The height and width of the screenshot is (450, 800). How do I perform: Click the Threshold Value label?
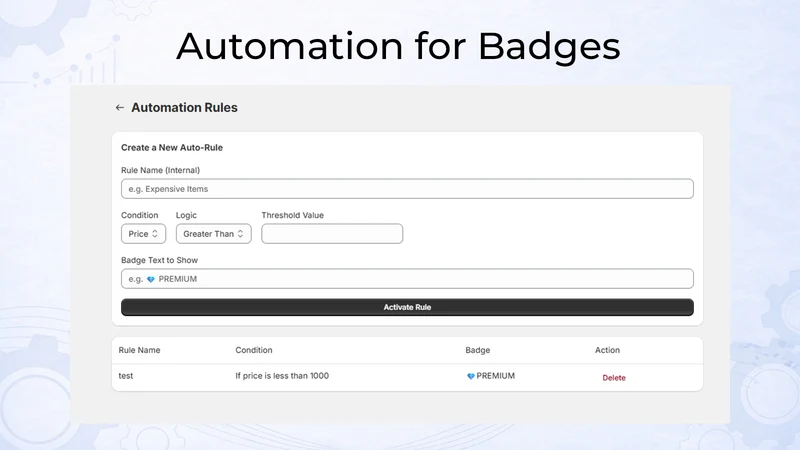pos(292,215)
